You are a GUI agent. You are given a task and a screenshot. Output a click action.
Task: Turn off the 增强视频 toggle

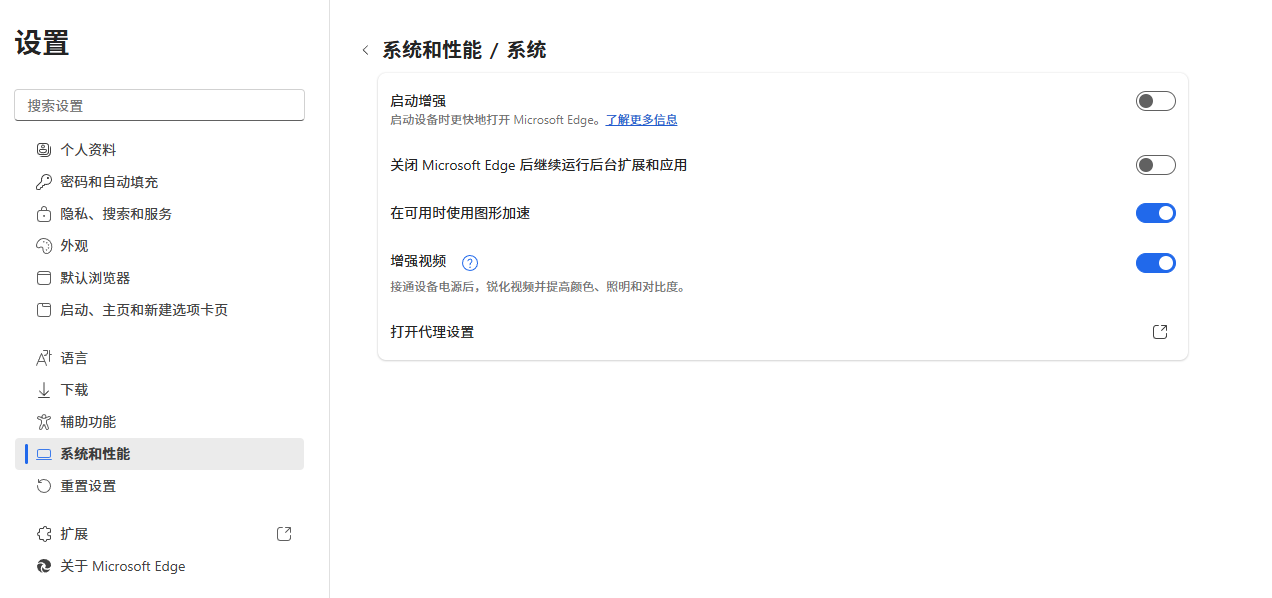click(x=1155, y=263)
